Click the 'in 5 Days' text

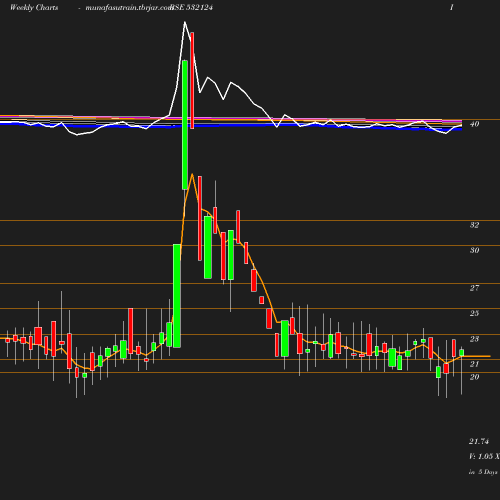pos(483,472)
